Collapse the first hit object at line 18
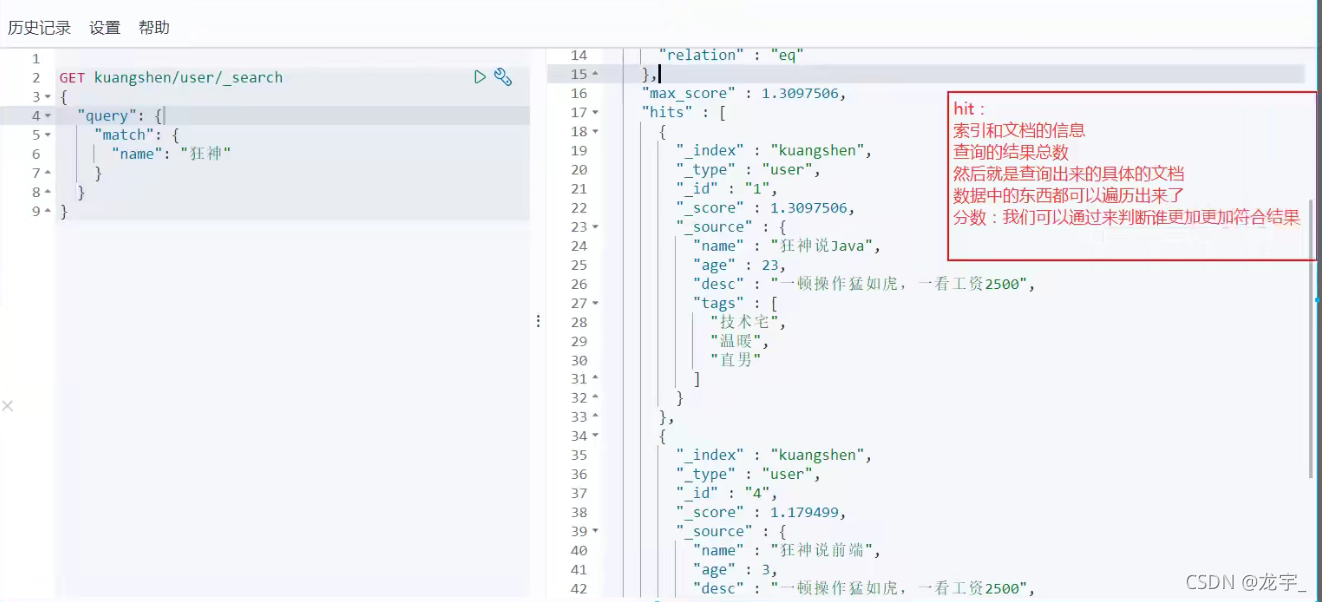 595,131
